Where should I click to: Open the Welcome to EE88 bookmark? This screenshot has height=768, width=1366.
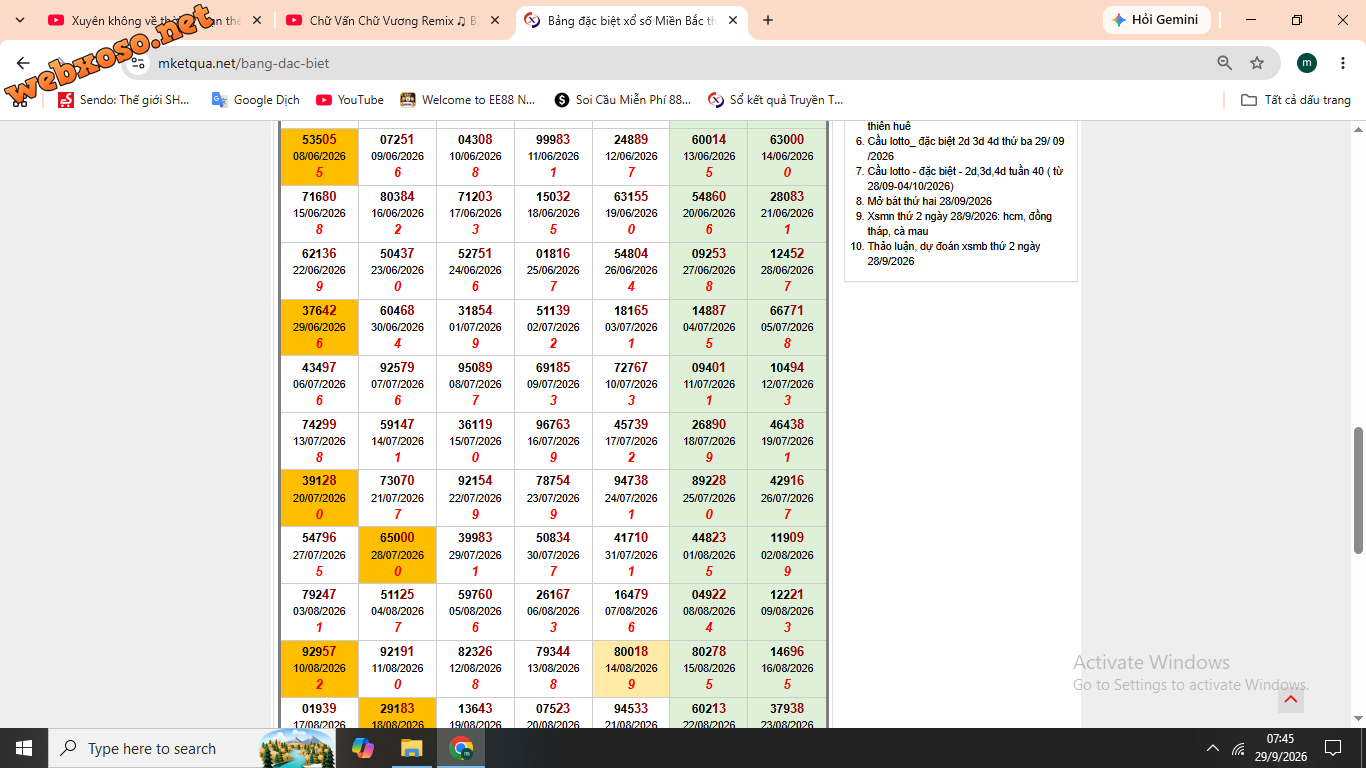pyautogui.click(x=468, y=100)
